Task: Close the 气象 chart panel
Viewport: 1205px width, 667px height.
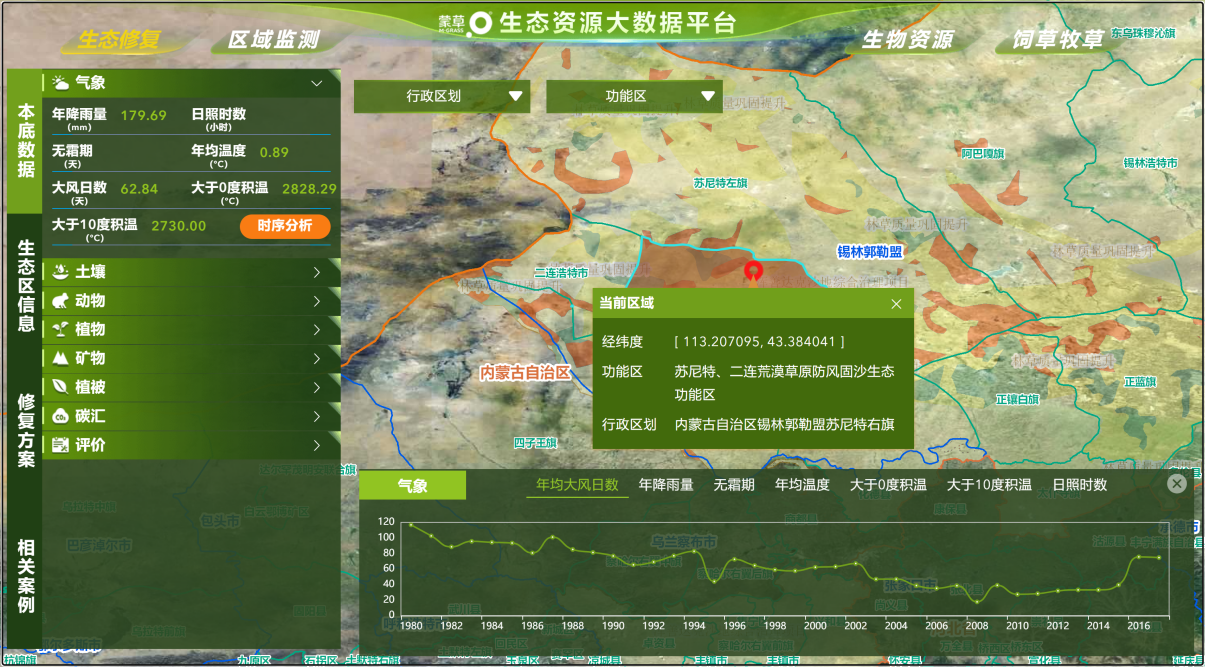Action: point(1177,484)
